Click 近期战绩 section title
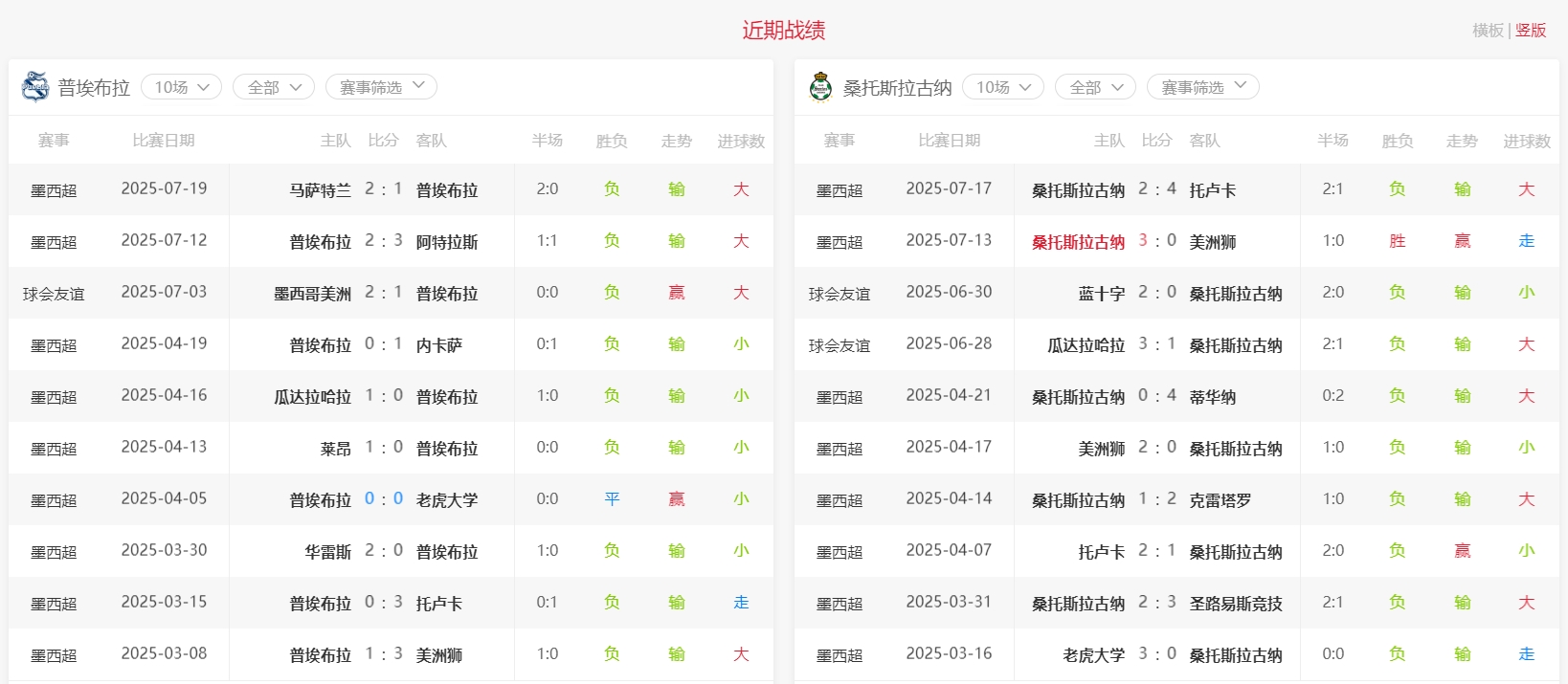The width and height of the screenshot is (1568, 684). [783, 31]
